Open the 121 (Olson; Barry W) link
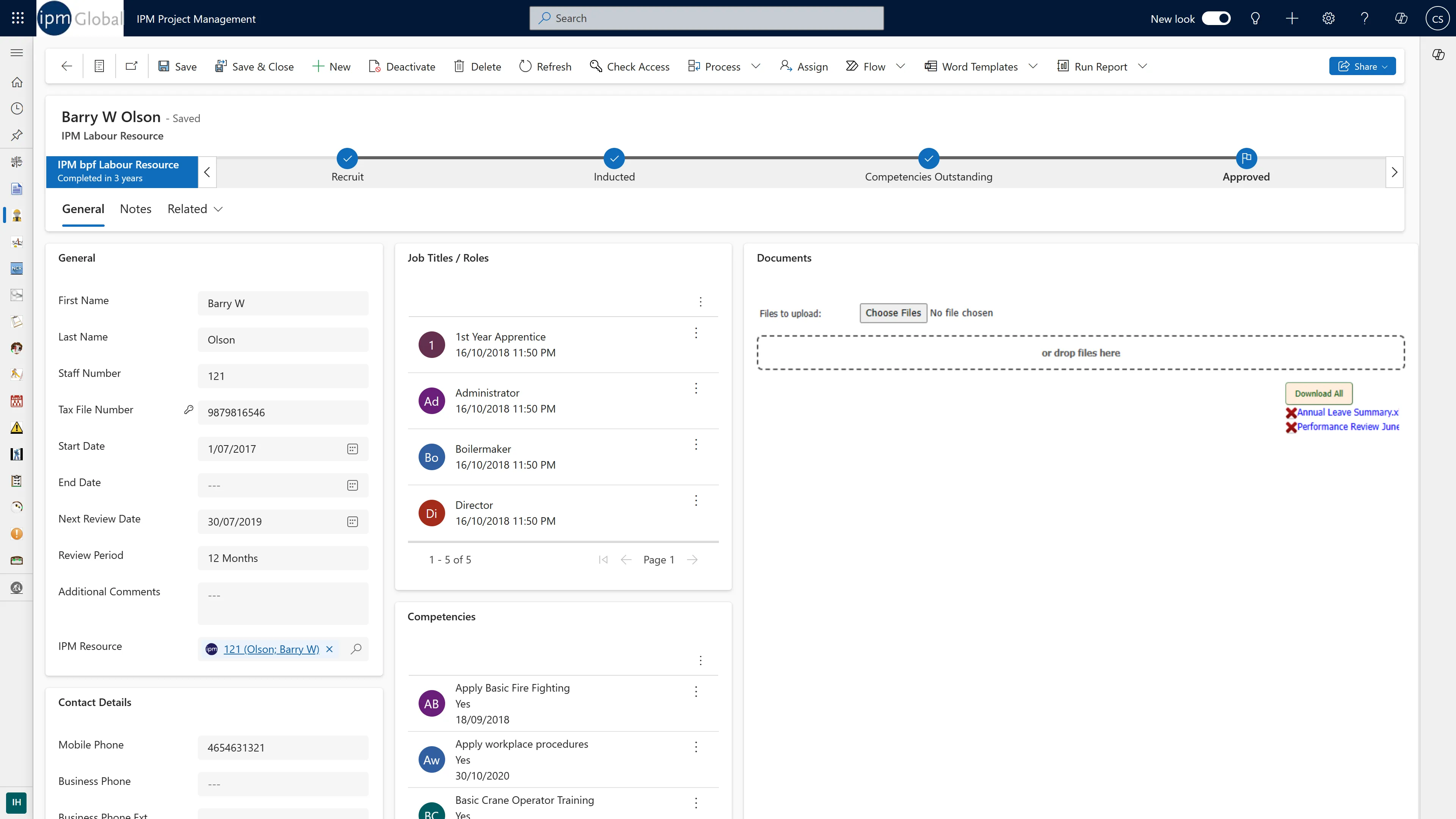Screen dimensions: 1456x819 coord(271,649)
